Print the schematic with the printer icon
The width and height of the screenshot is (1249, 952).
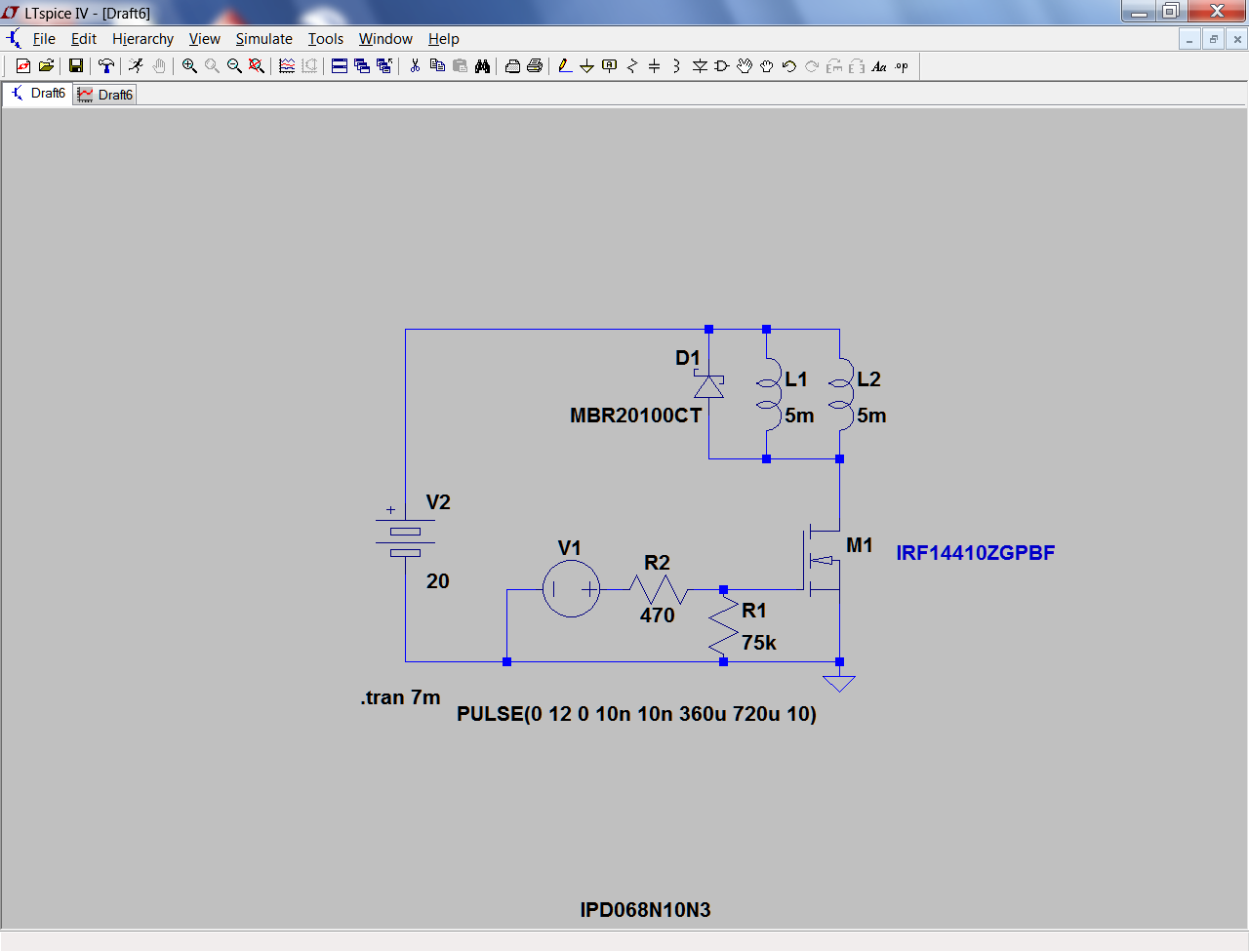pos(535,66)
